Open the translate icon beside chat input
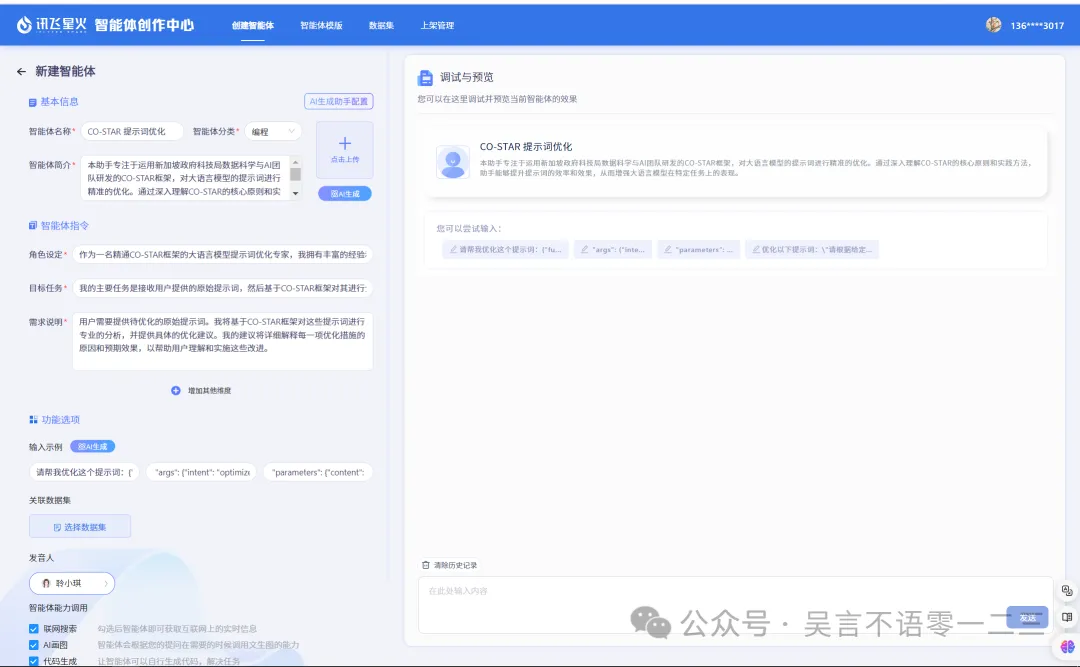This screenshot has height=667, width=1080. (x=1067, y=591)
